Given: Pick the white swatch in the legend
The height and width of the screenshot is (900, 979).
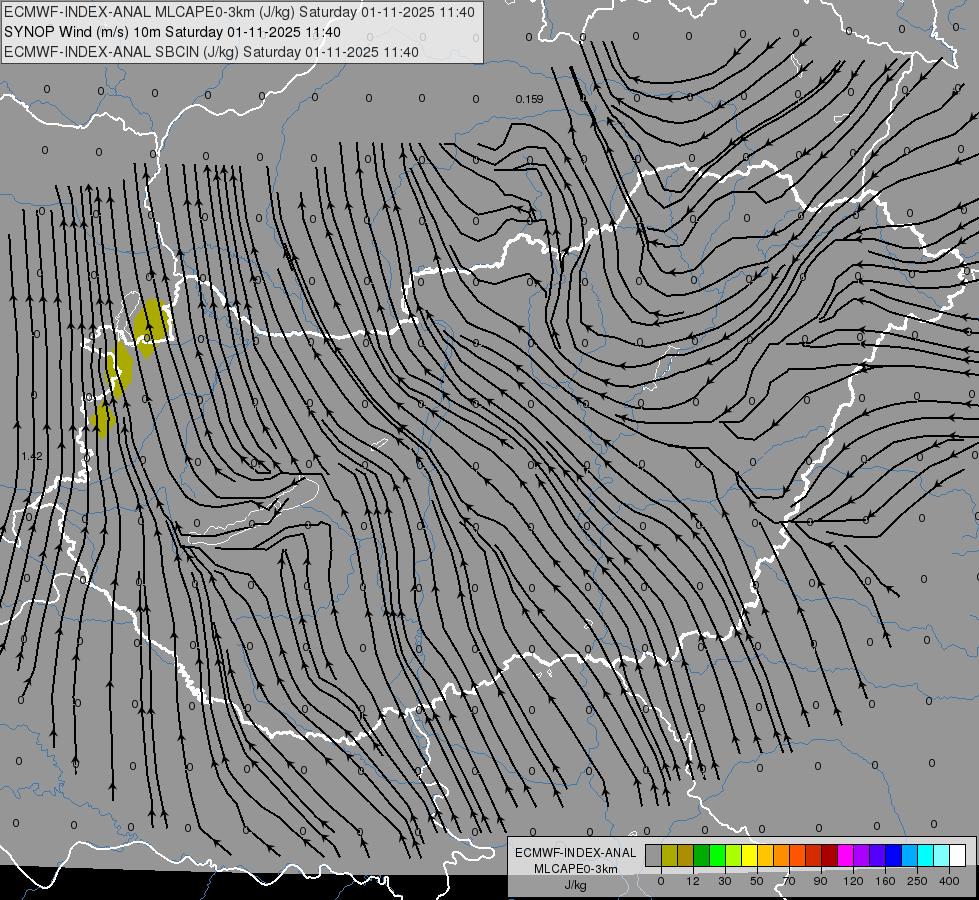Looking at the screenshot, I should (957, 856).
